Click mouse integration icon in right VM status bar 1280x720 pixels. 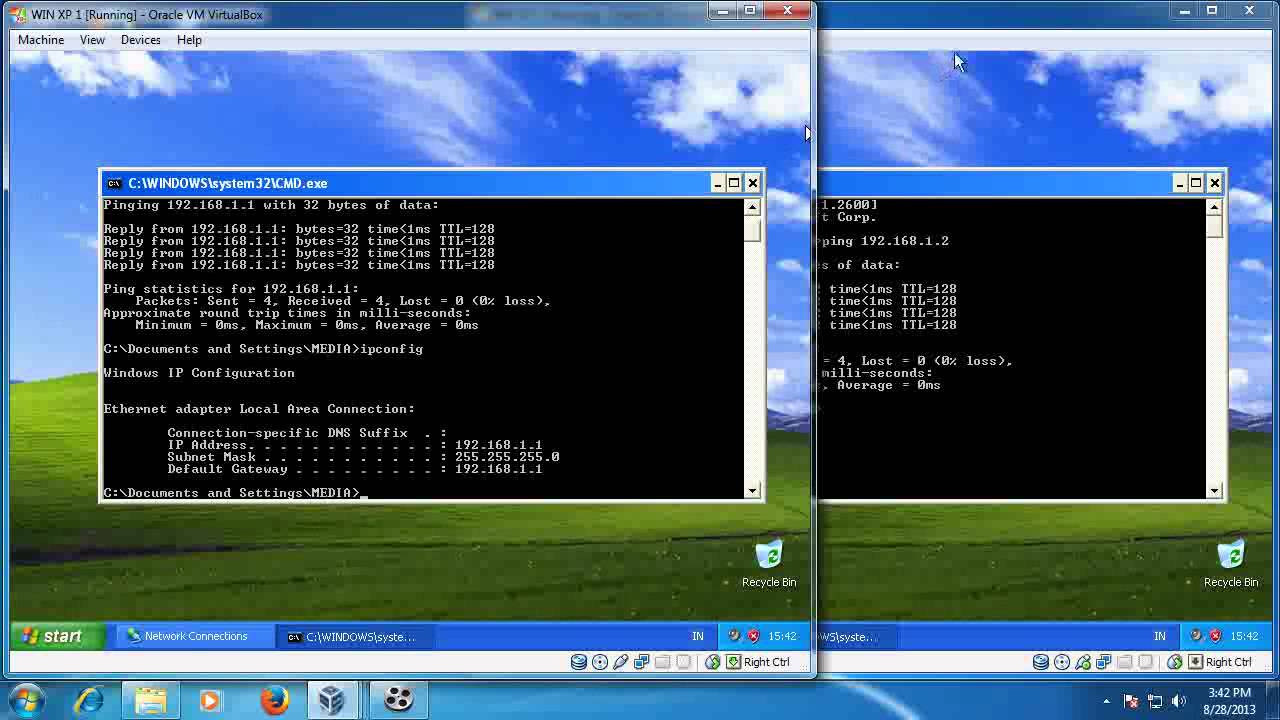1174,662
